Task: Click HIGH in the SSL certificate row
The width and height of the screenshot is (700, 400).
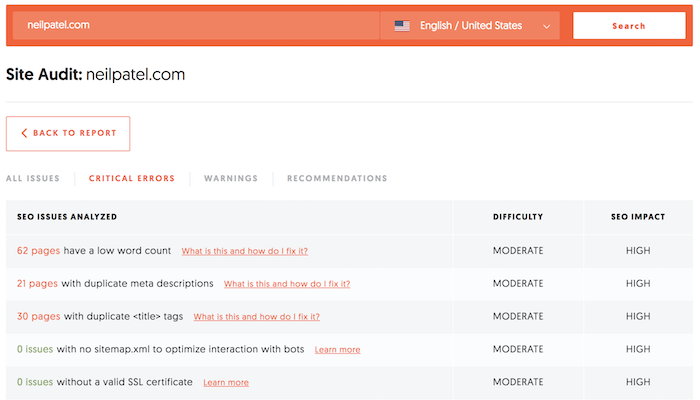Action: pyautogui.click(x=638, y=382)
